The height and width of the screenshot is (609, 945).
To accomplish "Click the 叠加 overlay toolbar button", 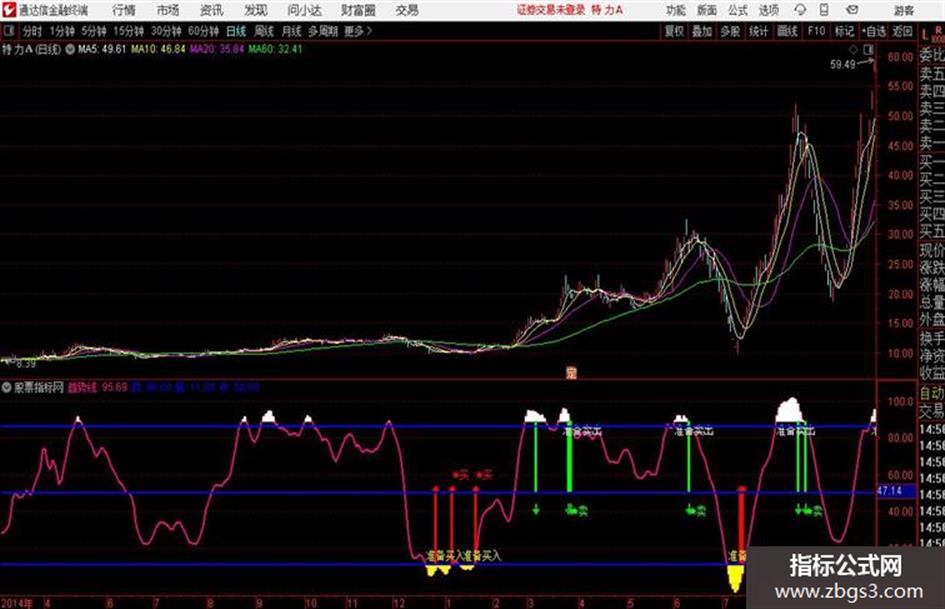I will click(702, 31).
